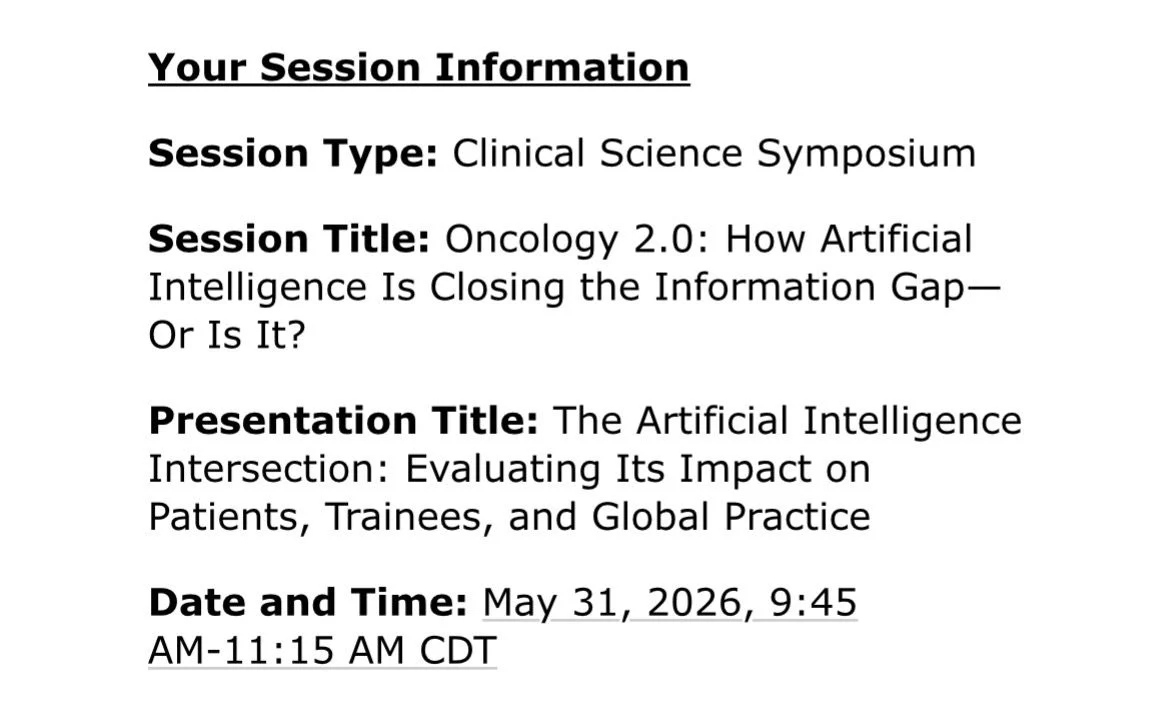Click the Your Session Information heading
The width and height of the screenshot is (1170, 726).
pos(418,68)
